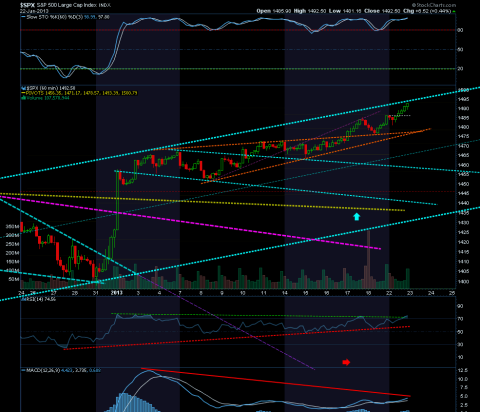Select the 70 level on RSI scale
This screenshot has width=480, height=412.
460,319
